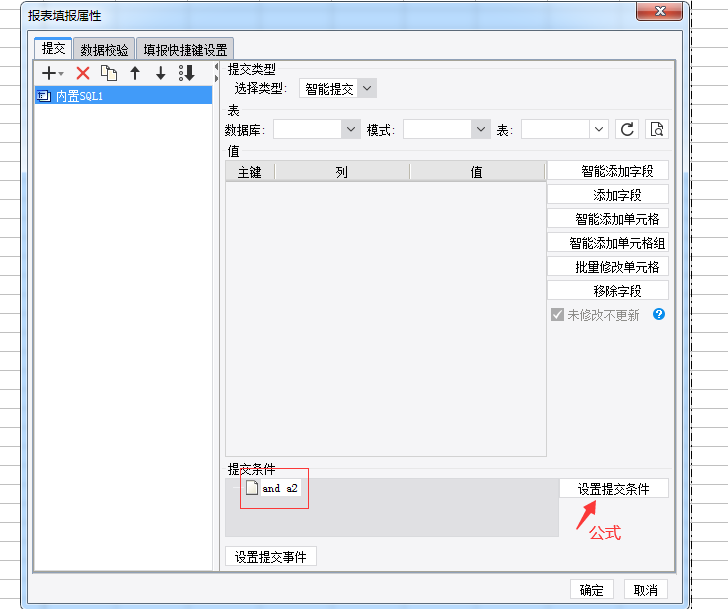Viewport: 728px width, 609px height.
Task: Delete selected item with red X icon
Action: coord(83,73)
